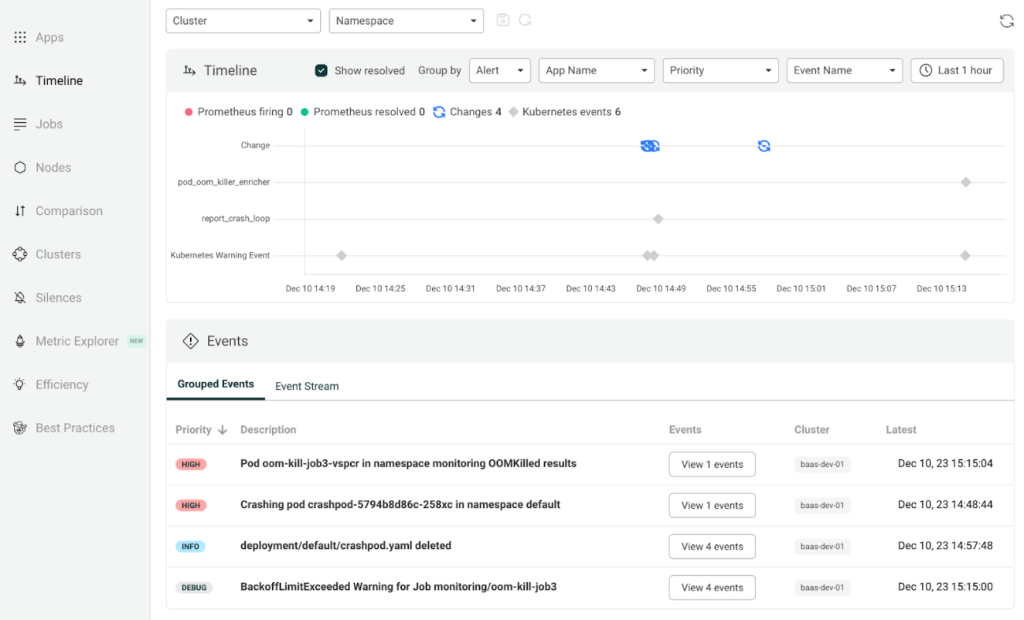This screenshot has height=620, width=1024.
Task: Click the Clusters icon in sidebar
Action: [x=20, y=255]
